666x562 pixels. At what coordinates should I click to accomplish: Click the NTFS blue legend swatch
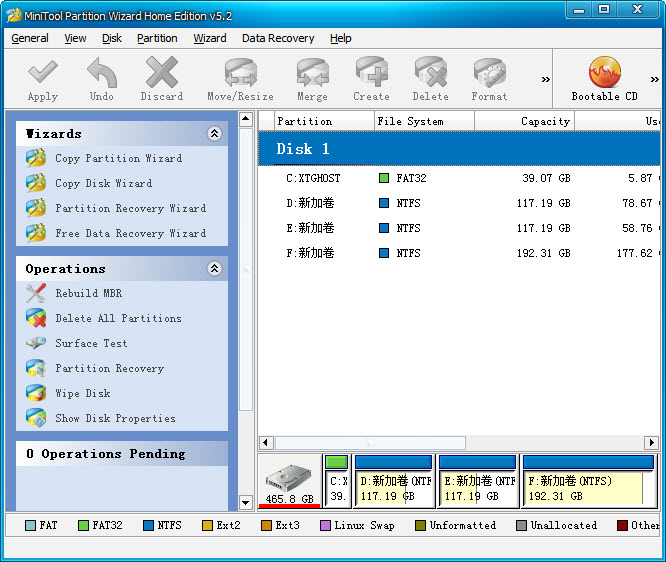click(x=148, y=525)
